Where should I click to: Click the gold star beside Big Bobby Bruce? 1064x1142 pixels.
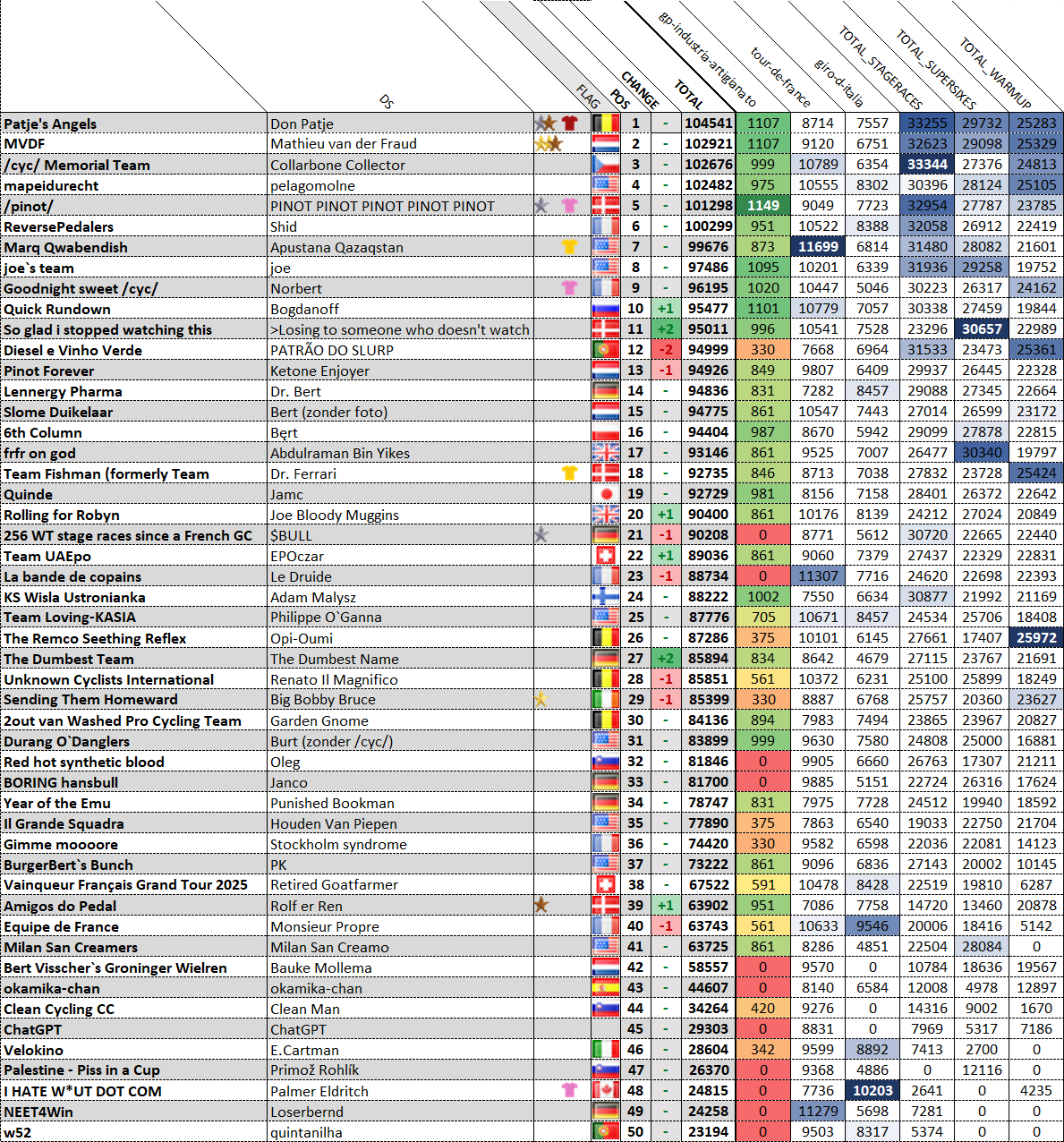tap(541, 700)
